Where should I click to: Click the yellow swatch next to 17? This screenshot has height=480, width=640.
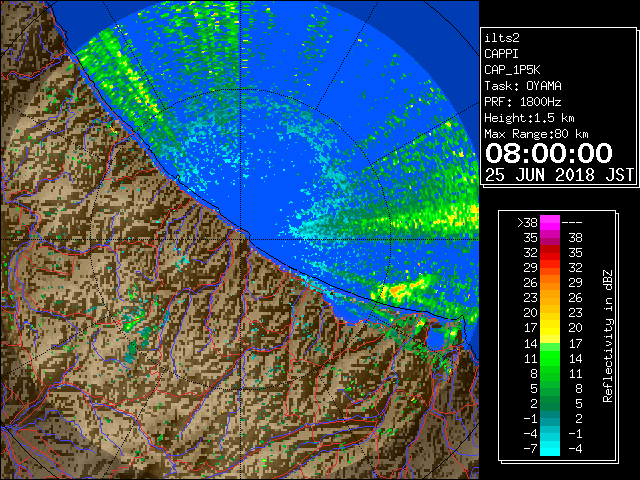point(550,328)
